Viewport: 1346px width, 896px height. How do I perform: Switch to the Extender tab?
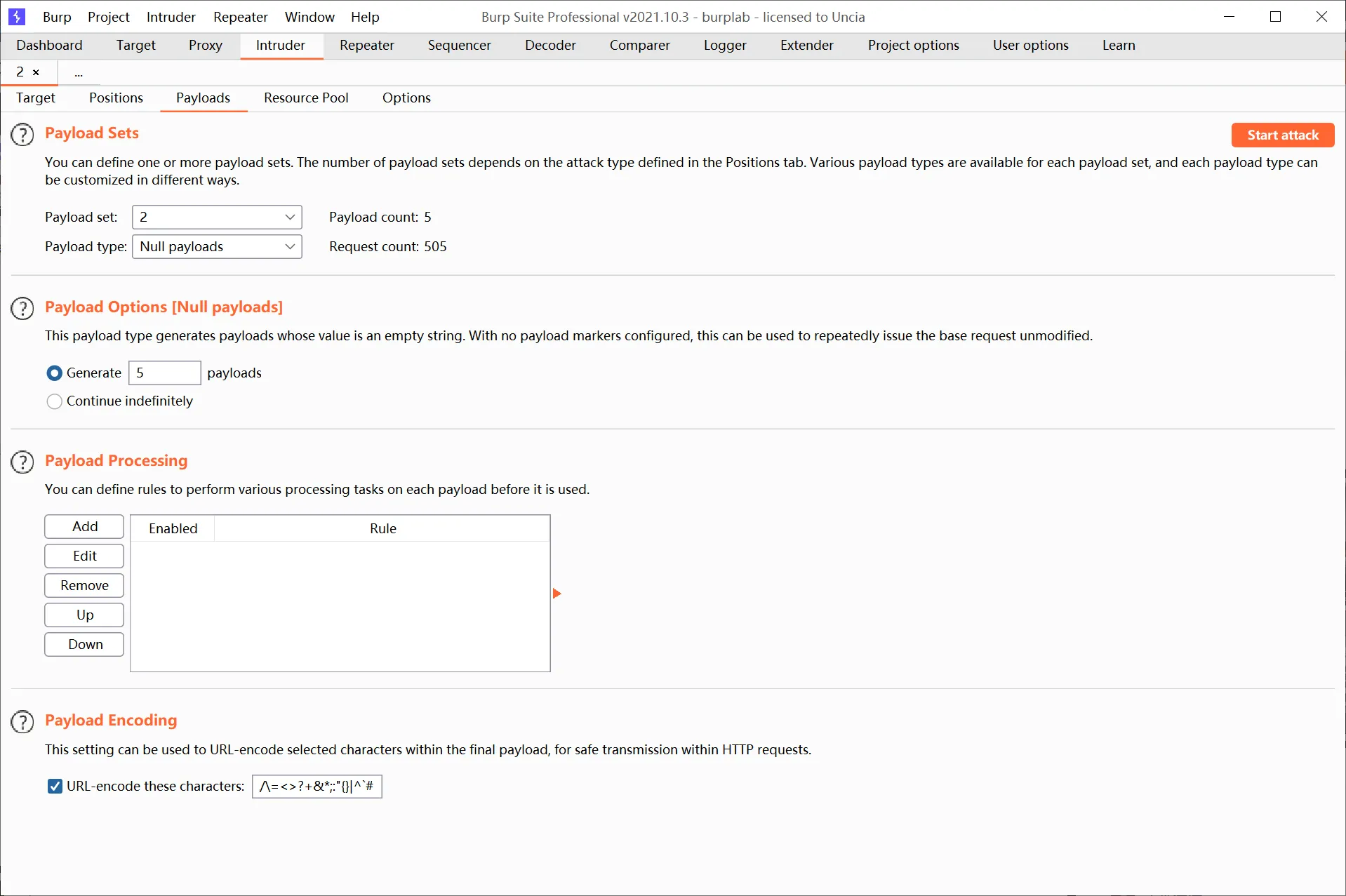[x=807, y=46]
